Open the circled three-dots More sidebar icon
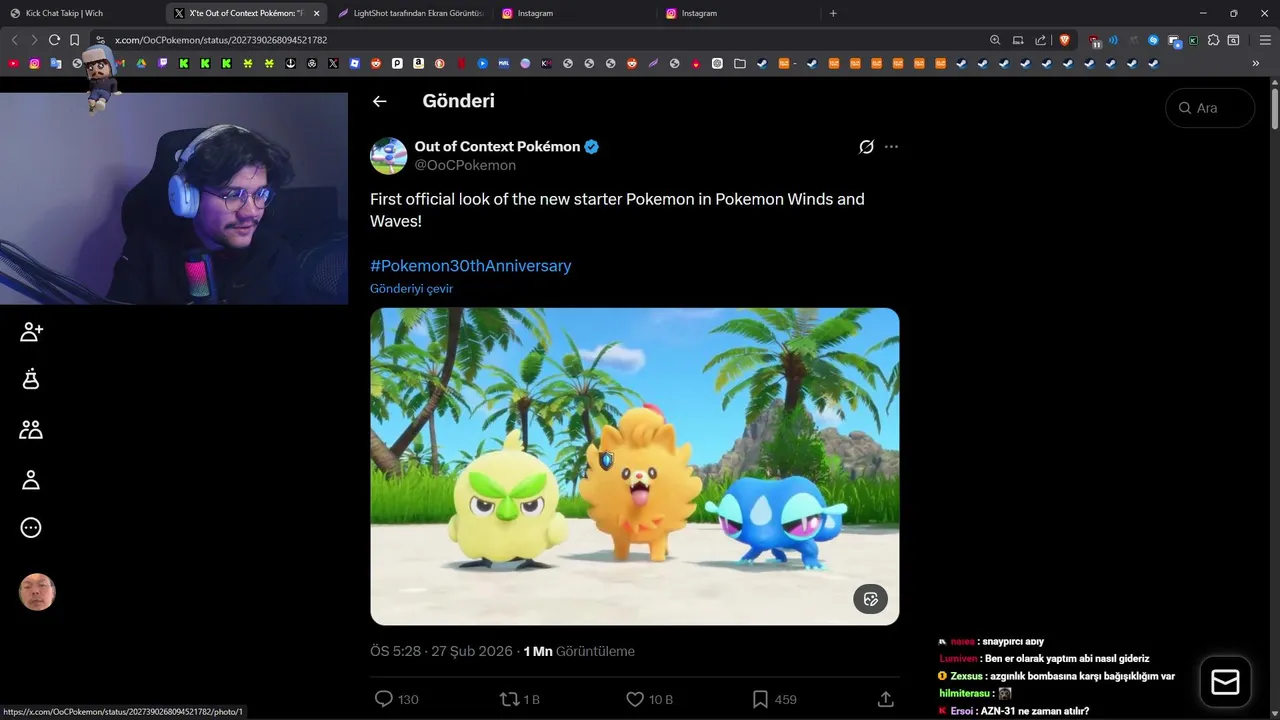The height and width of the screenshot is (720, 1280). [x=31, y=528]
